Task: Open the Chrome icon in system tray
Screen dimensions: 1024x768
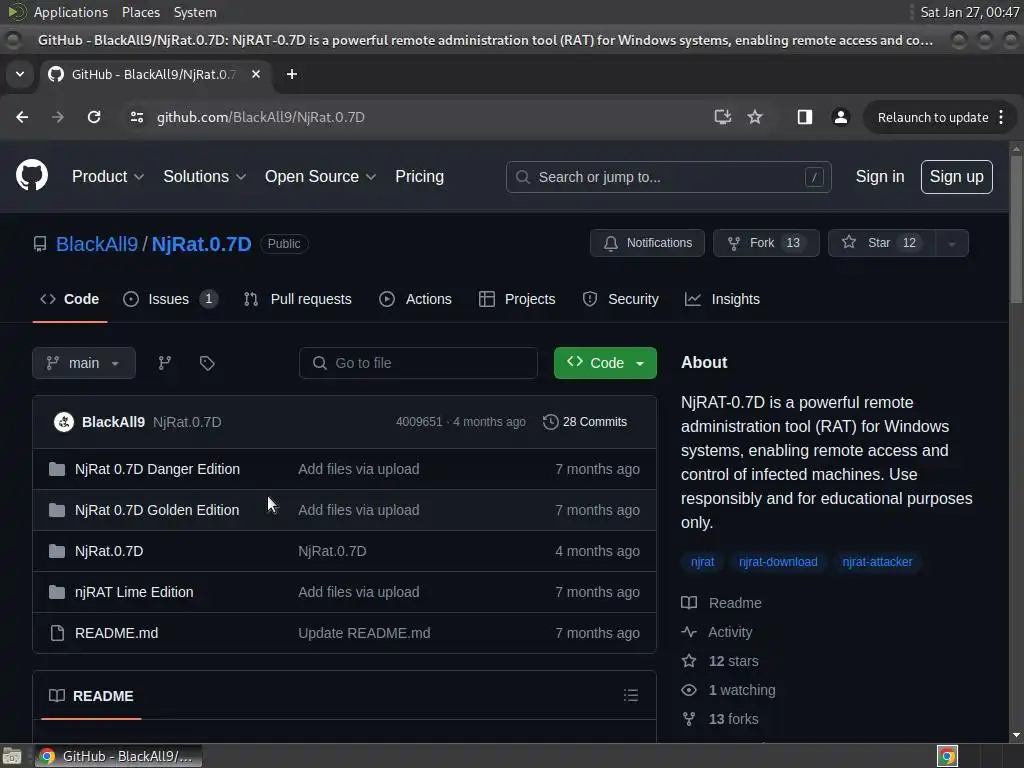Action: pos(948,756)
